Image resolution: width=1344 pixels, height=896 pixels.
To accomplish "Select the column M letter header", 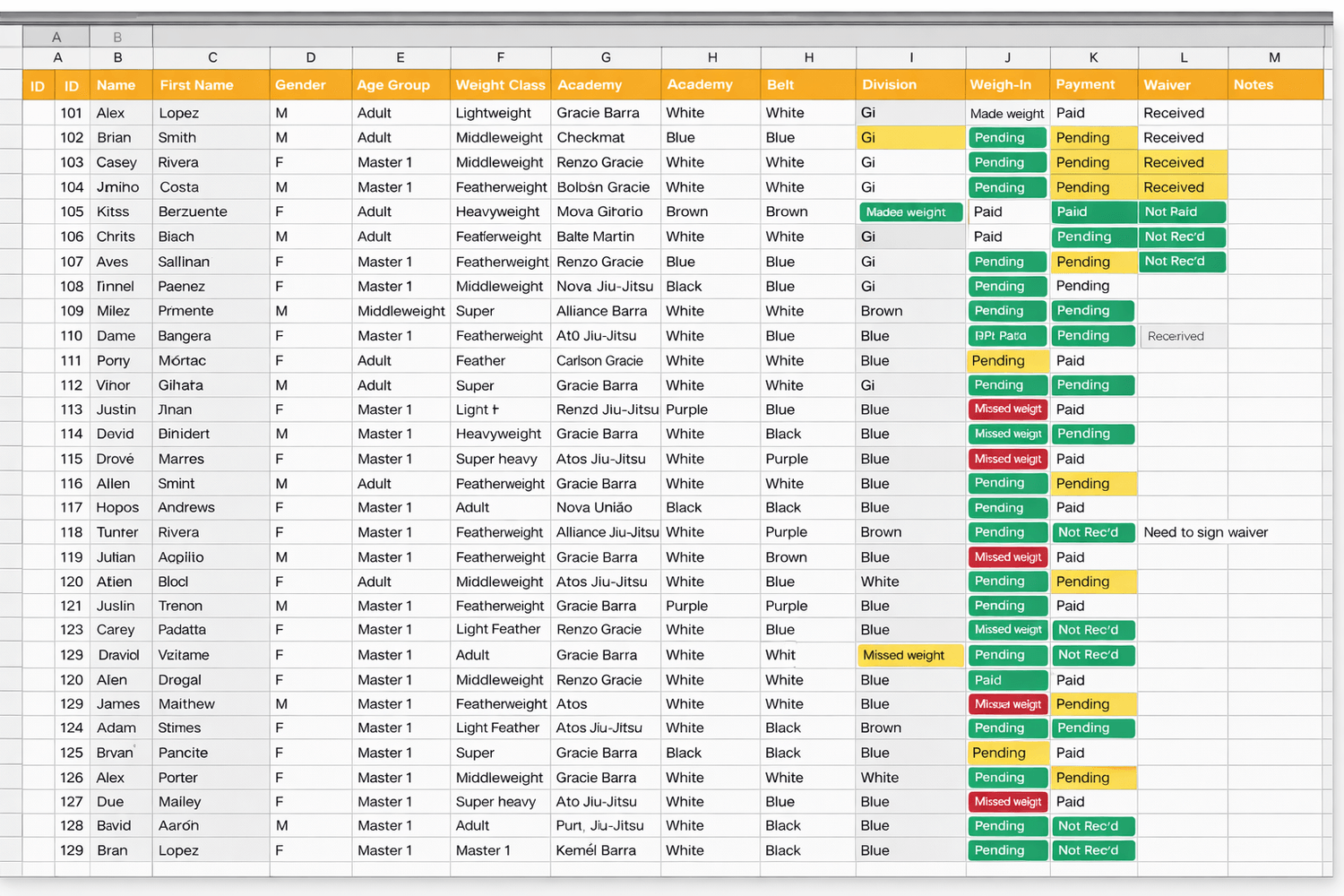I will [1274, 57].
